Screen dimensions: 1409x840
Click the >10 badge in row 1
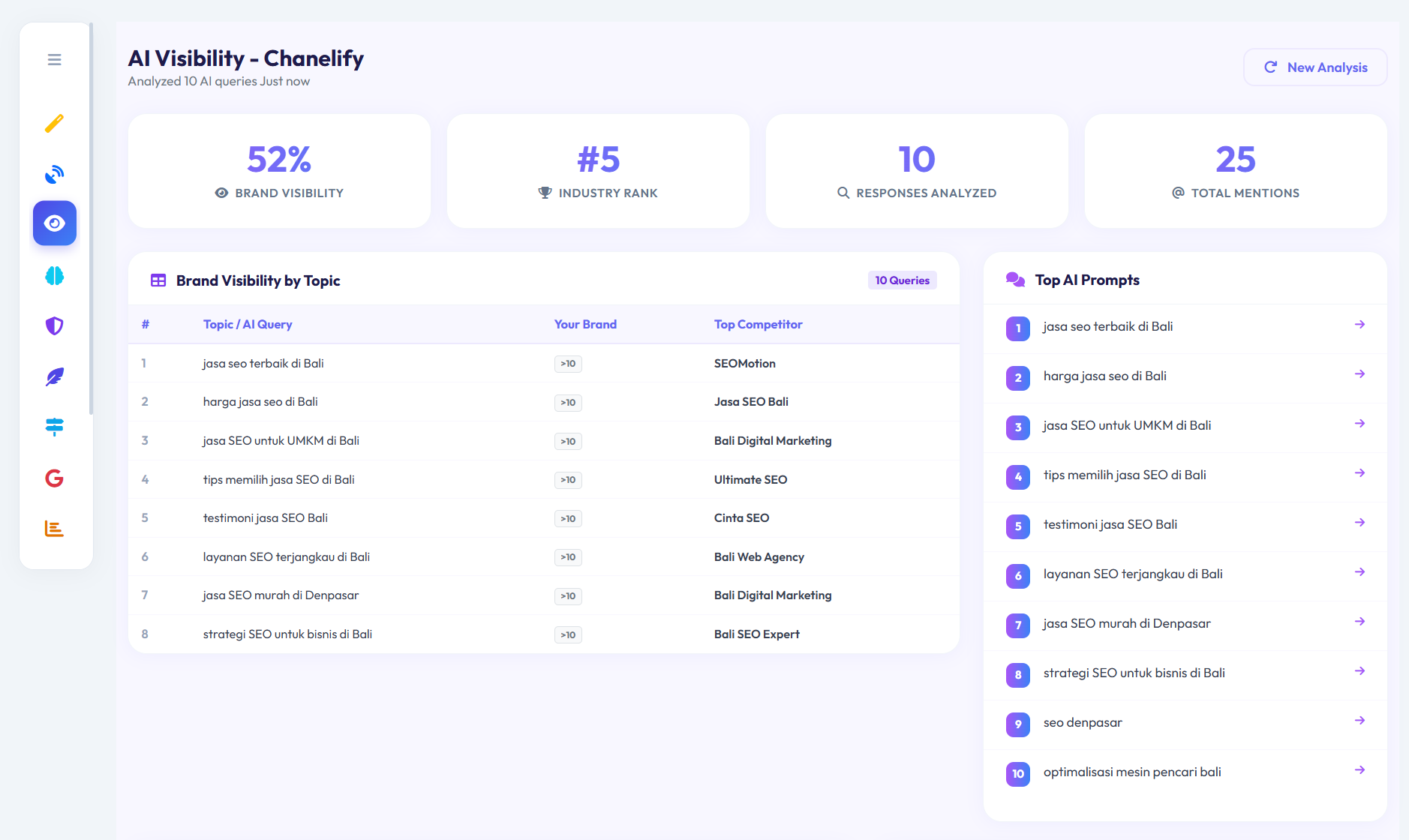[568, 364]
